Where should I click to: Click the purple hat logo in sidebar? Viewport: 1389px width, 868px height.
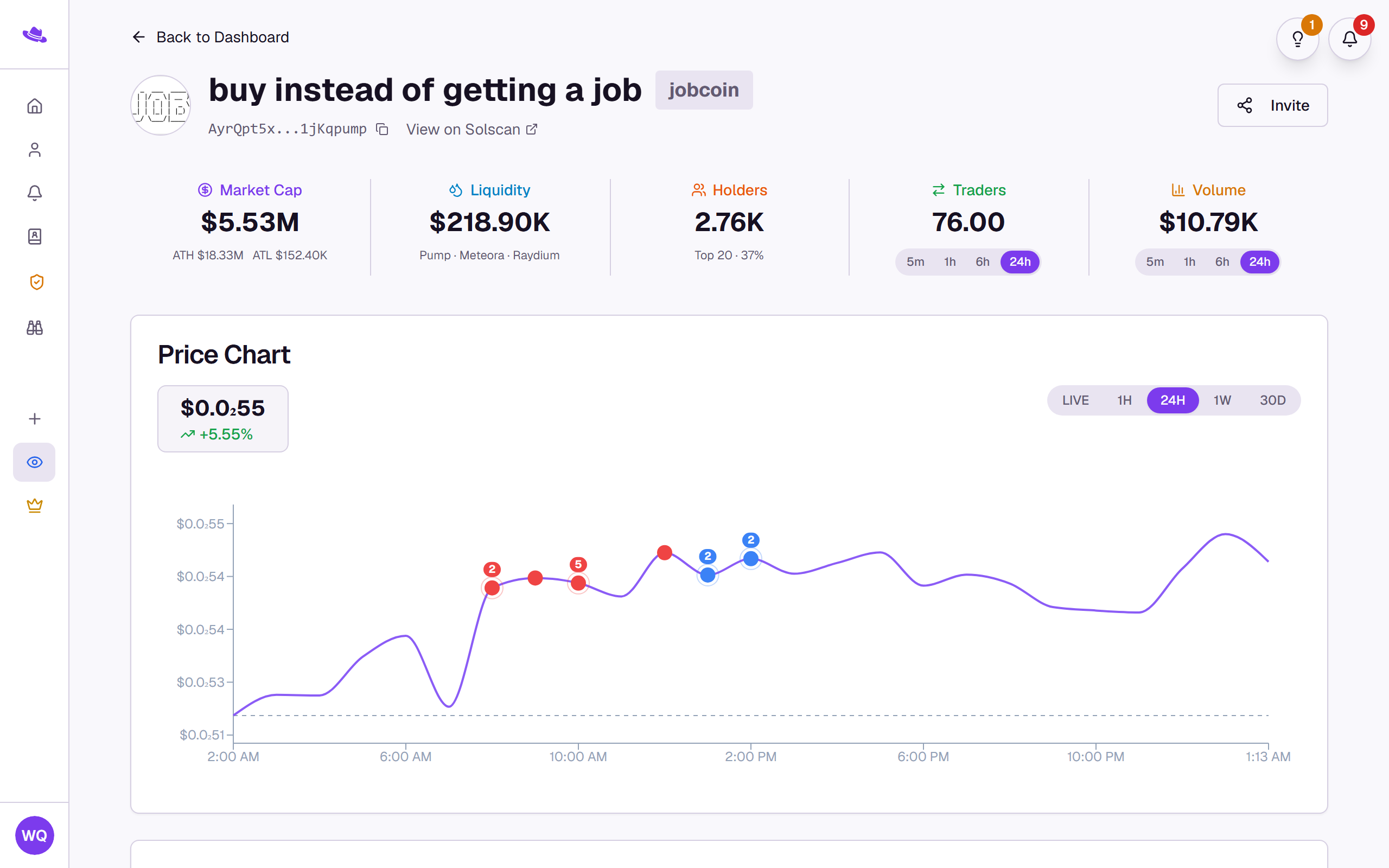pyautogui.click(x=34, y=35)
